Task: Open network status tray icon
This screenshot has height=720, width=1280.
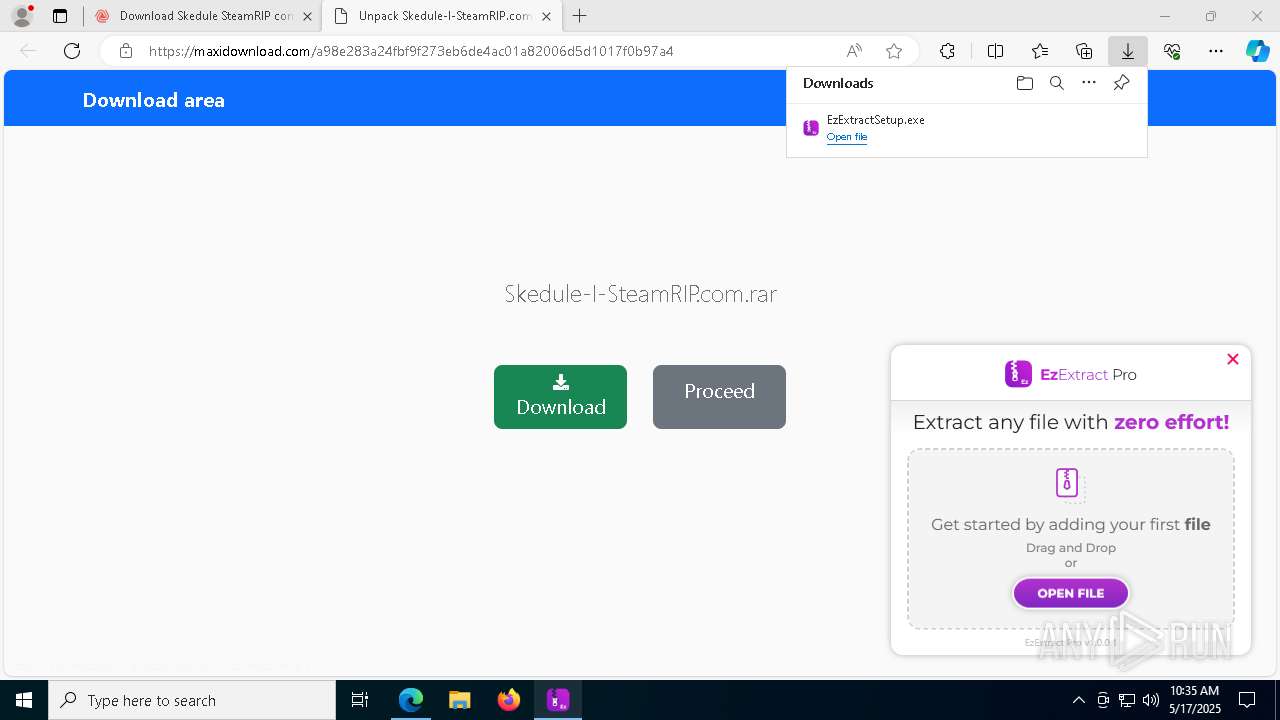Action: 1127,700
